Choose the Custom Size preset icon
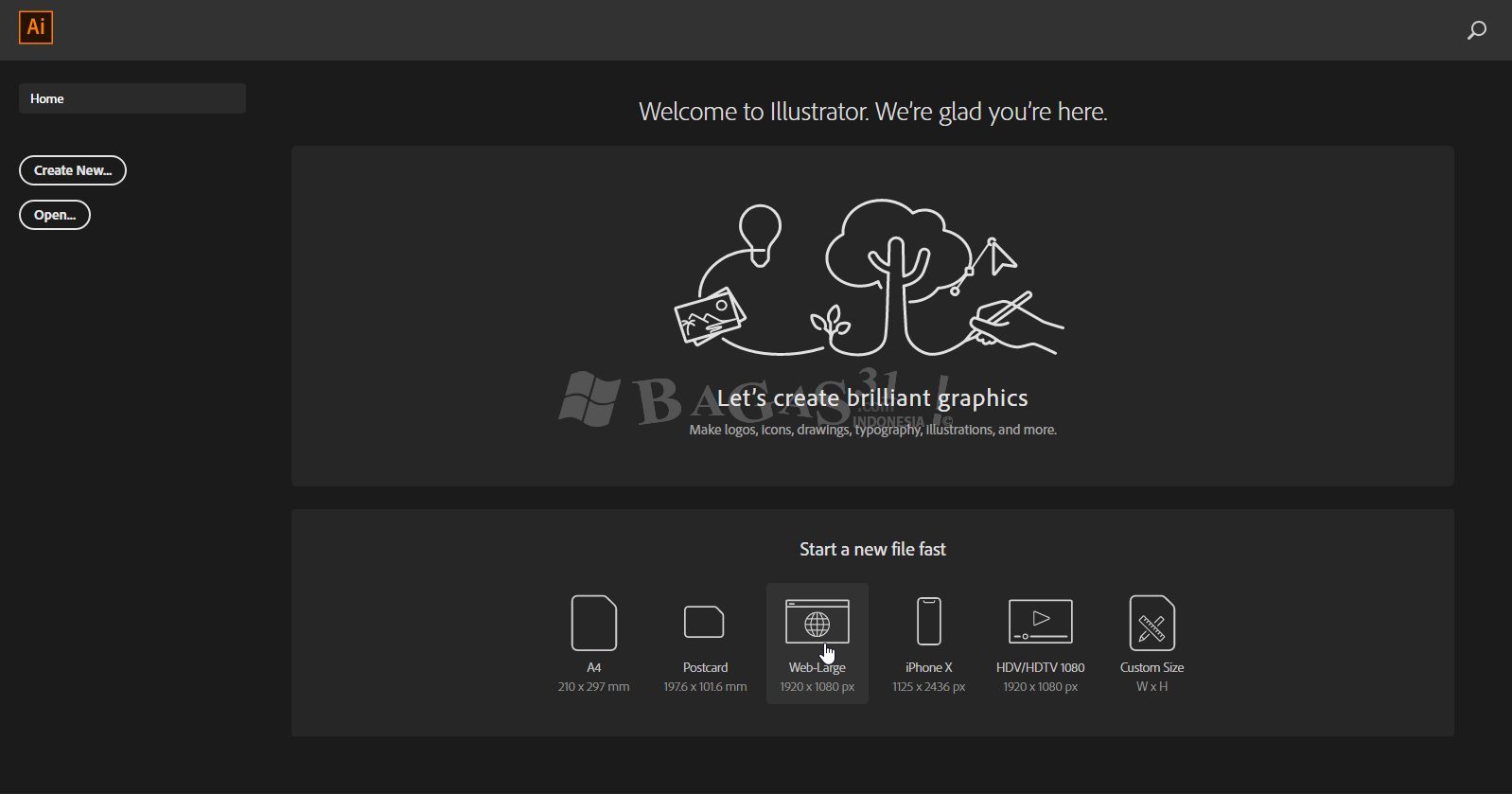Viewport: 1512px width, 794px height. (x=1152, y=623)
